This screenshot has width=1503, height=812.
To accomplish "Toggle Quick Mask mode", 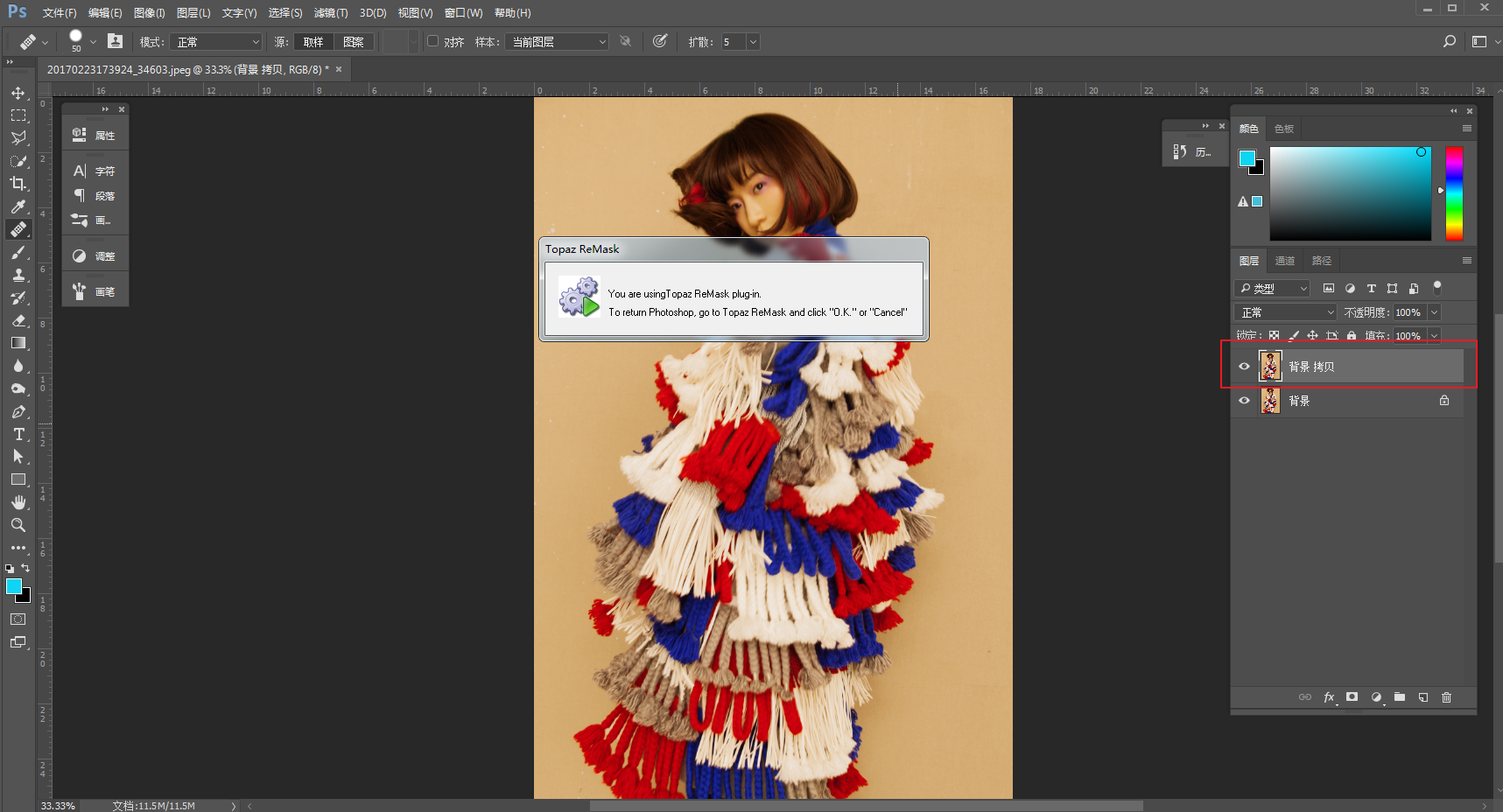I will [18, 619].
